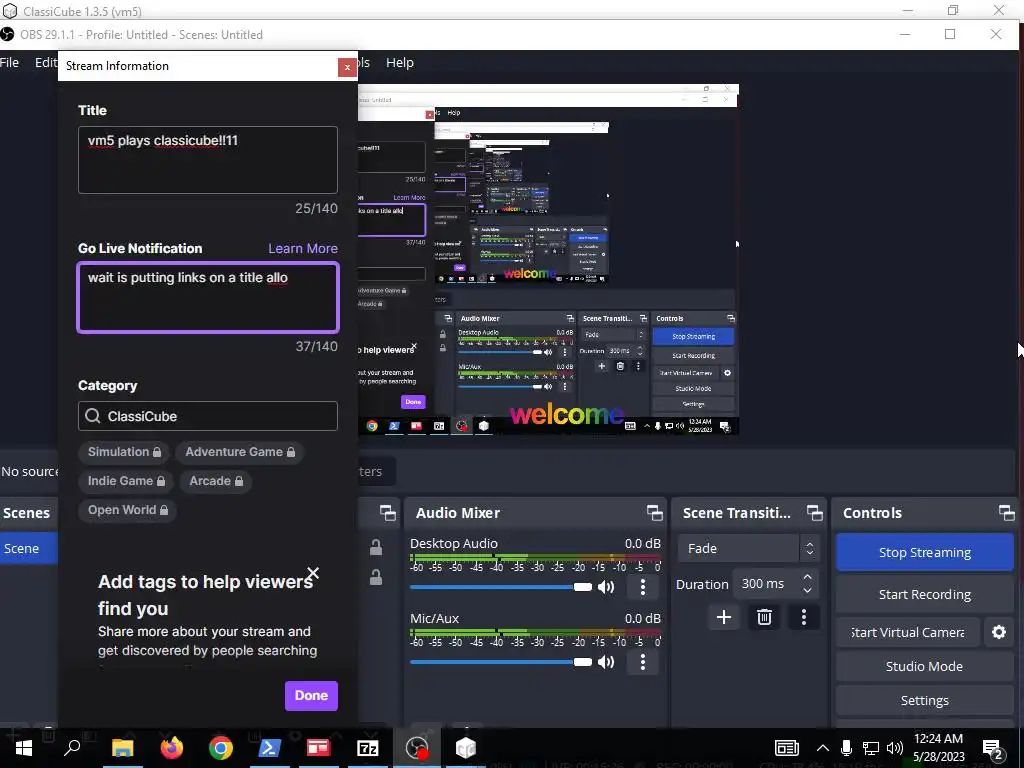Select the Adventure Game tag chip

coord(240,452)
